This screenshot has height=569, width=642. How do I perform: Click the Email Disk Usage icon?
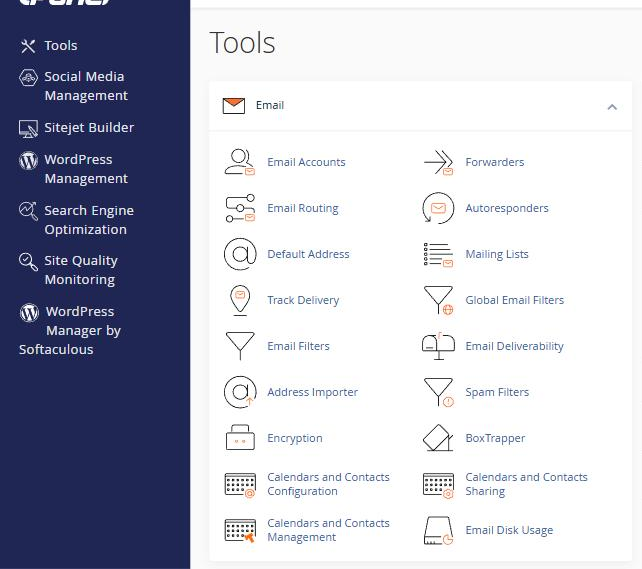[438, 531]
